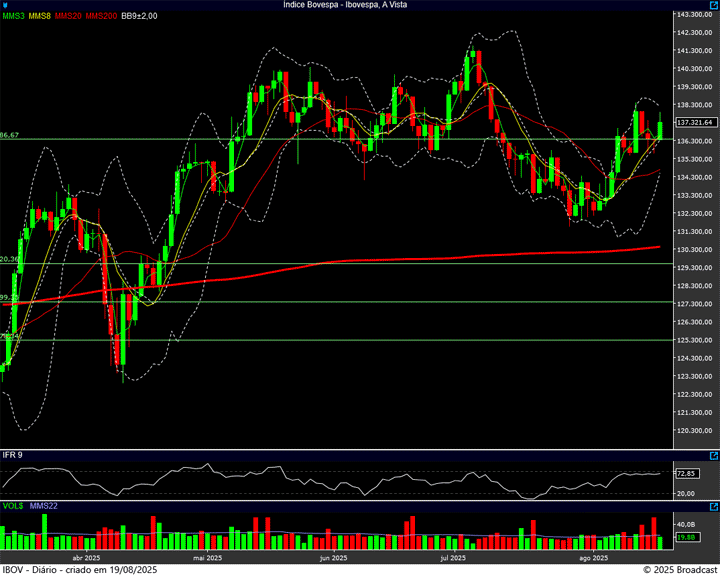720x575 pixels.
Task: Click the 125.300,00 price axis label
Action: (x=694, y=341)
